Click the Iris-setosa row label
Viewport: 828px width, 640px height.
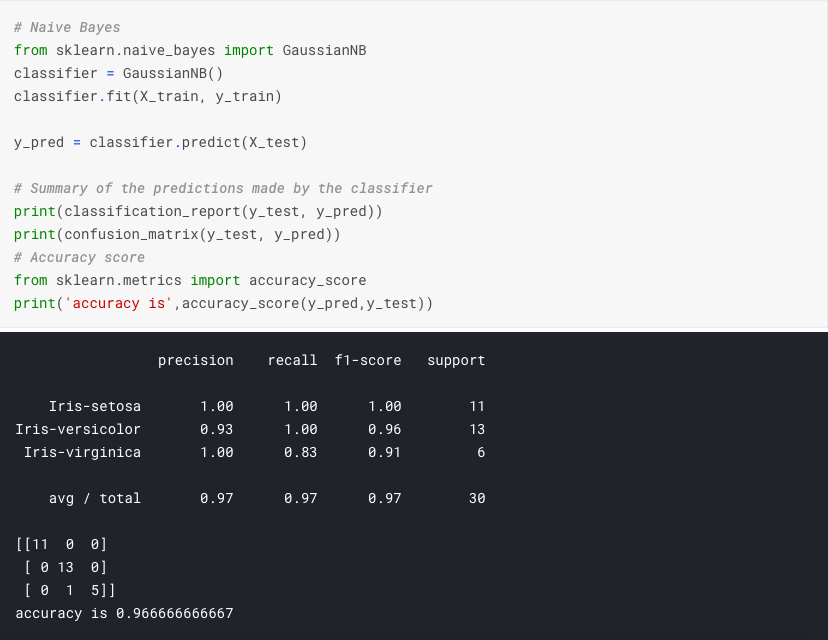pyautogui.click(x=95, y=406)
